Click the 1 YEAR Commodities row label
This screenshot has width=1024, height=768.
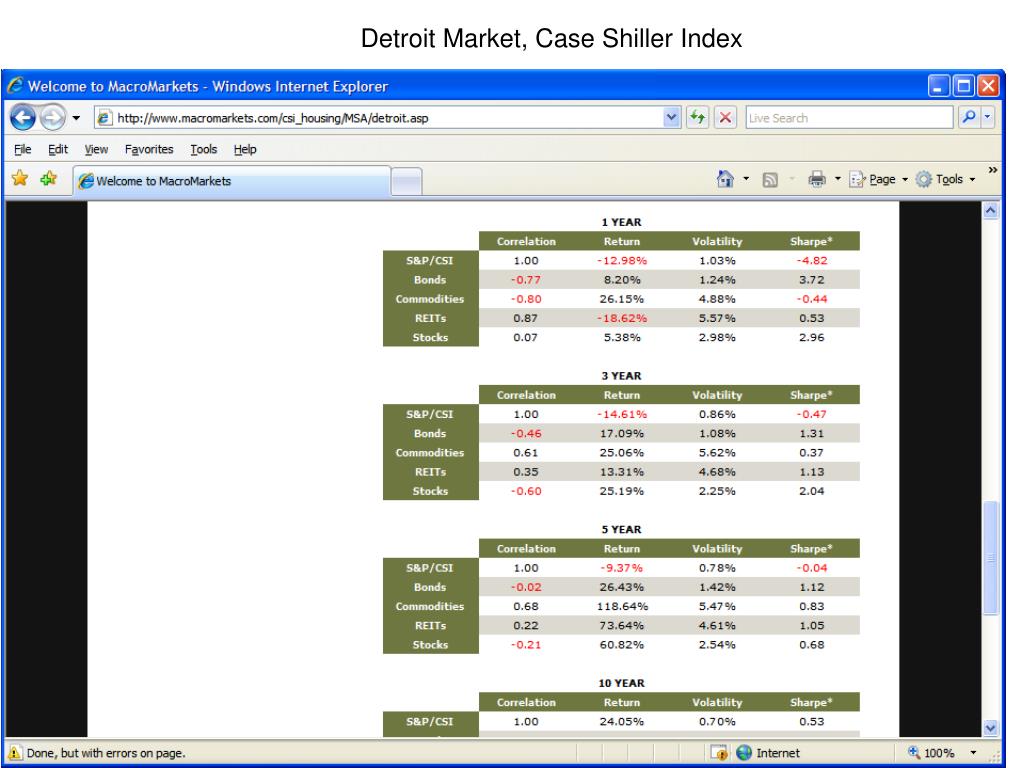(430, 299)
